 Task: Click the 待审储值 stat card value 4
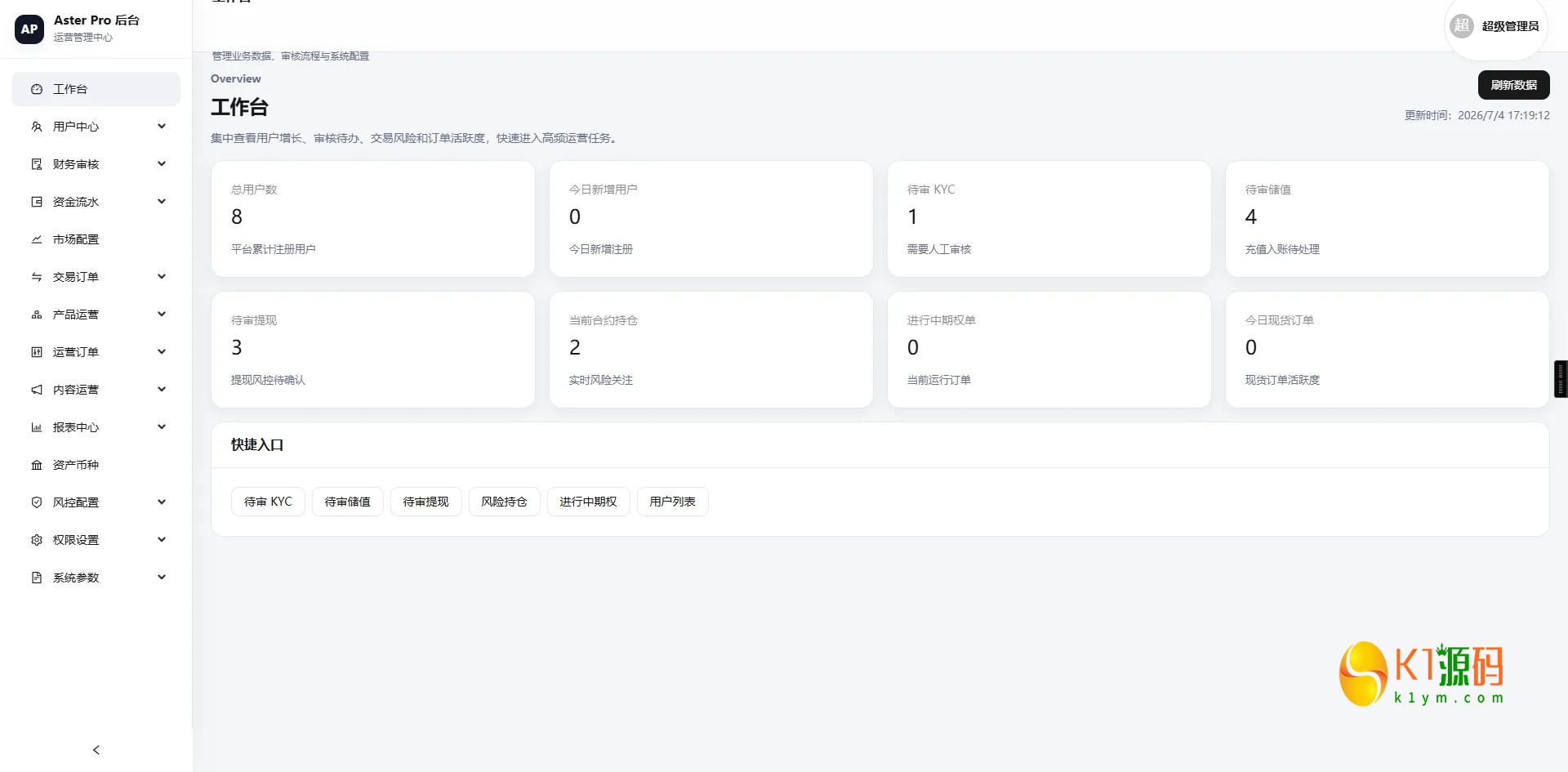[1251, 216]
